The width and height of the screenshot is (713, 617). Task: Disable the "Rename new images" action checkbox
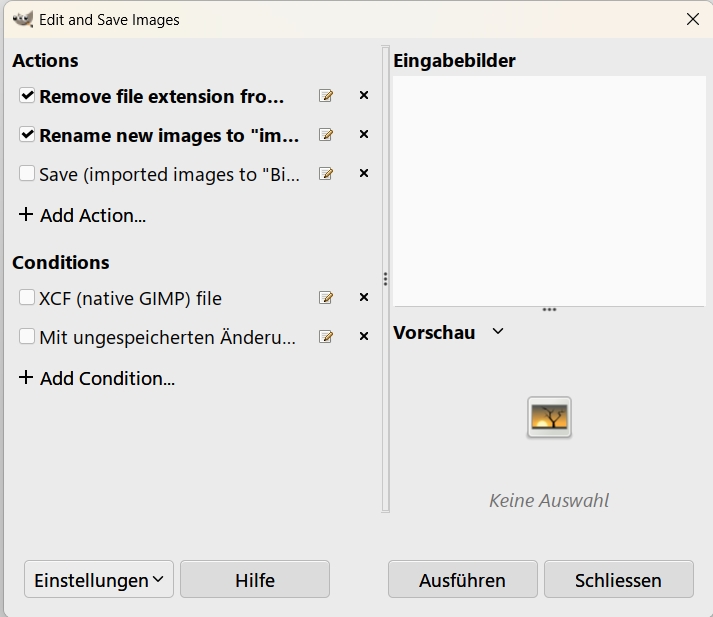27,135
